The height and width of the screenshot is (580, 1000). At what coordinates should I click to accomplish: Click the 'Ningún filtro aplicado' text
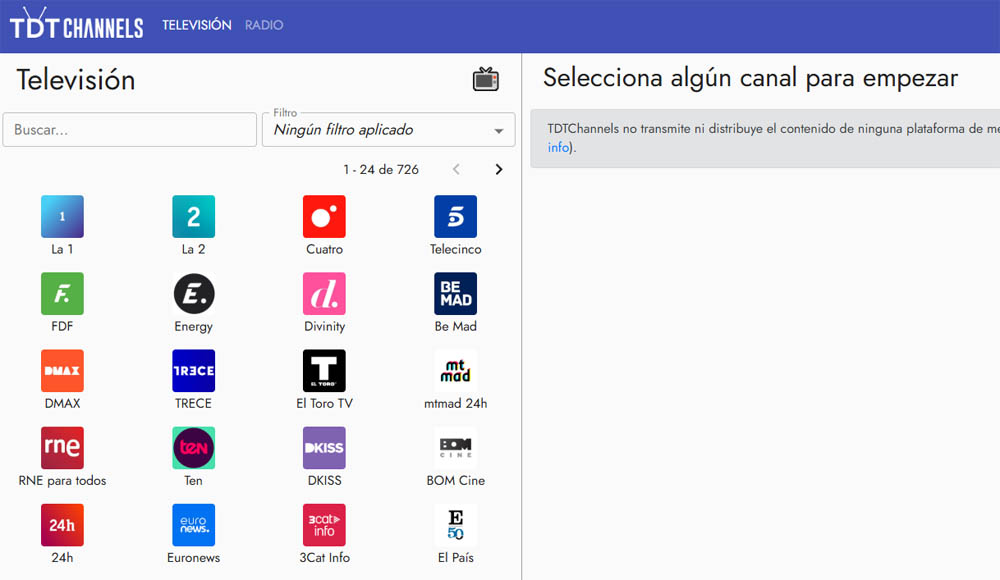pos(343,130)
